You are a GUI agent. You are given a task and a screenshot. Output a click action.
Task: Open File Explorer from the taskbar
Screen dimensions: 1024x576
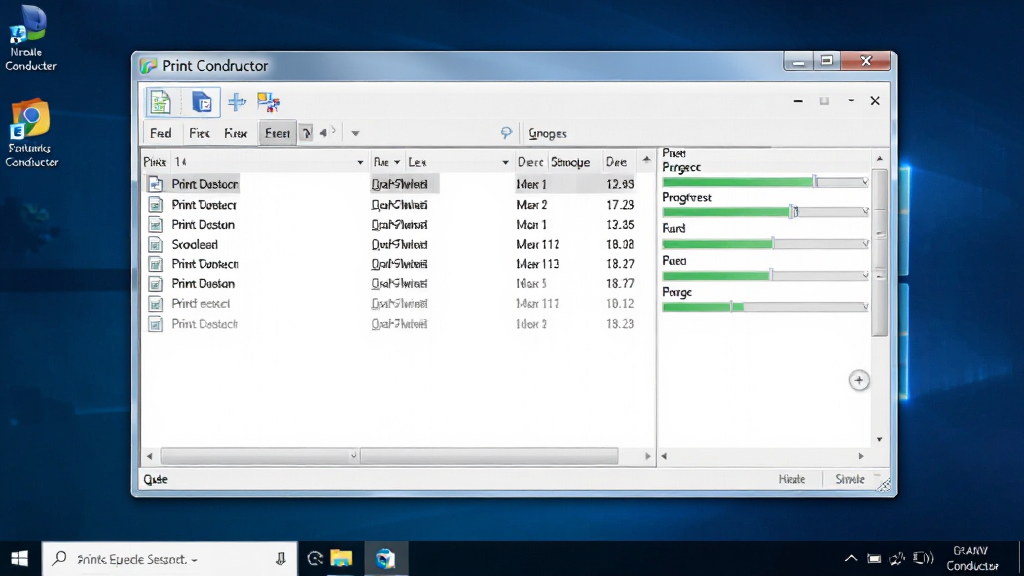click(x=341, y=558)
